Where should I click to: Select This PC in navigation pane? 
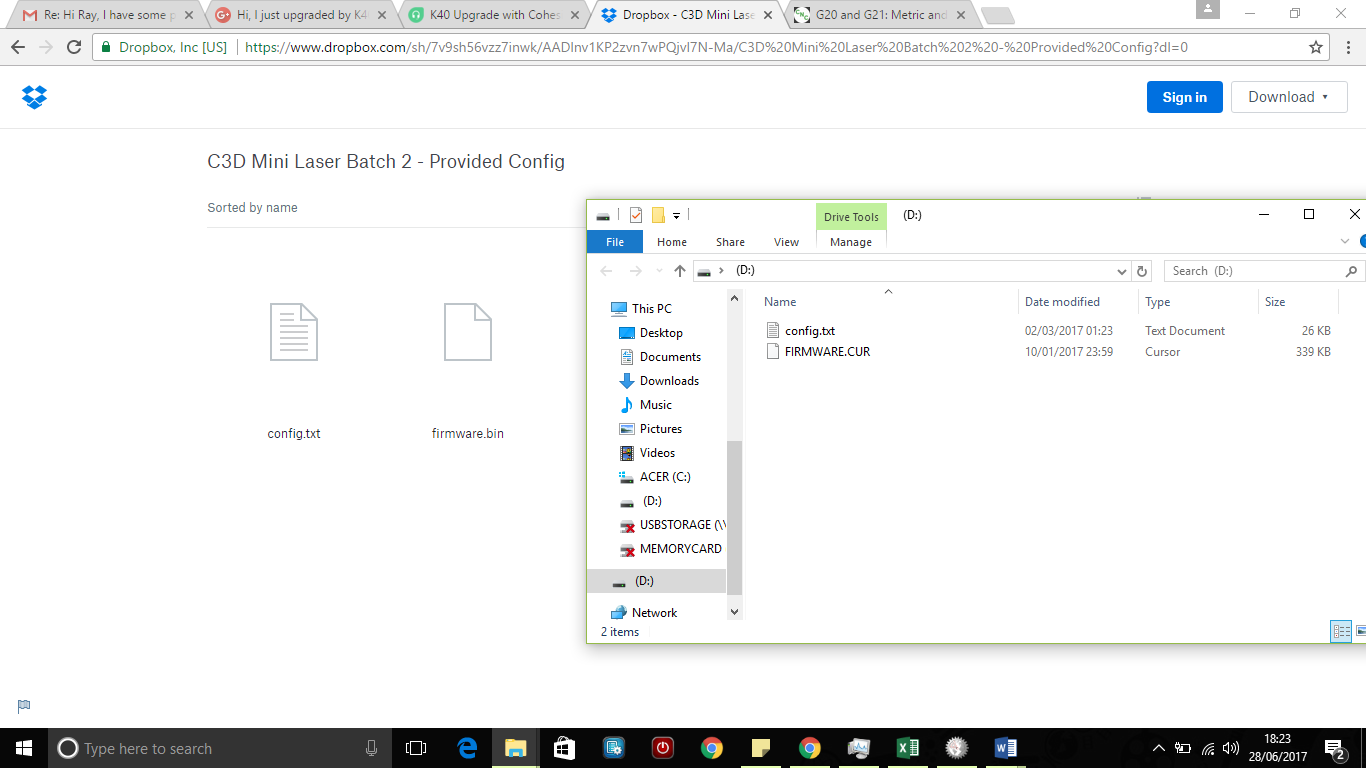coord(641,309)
